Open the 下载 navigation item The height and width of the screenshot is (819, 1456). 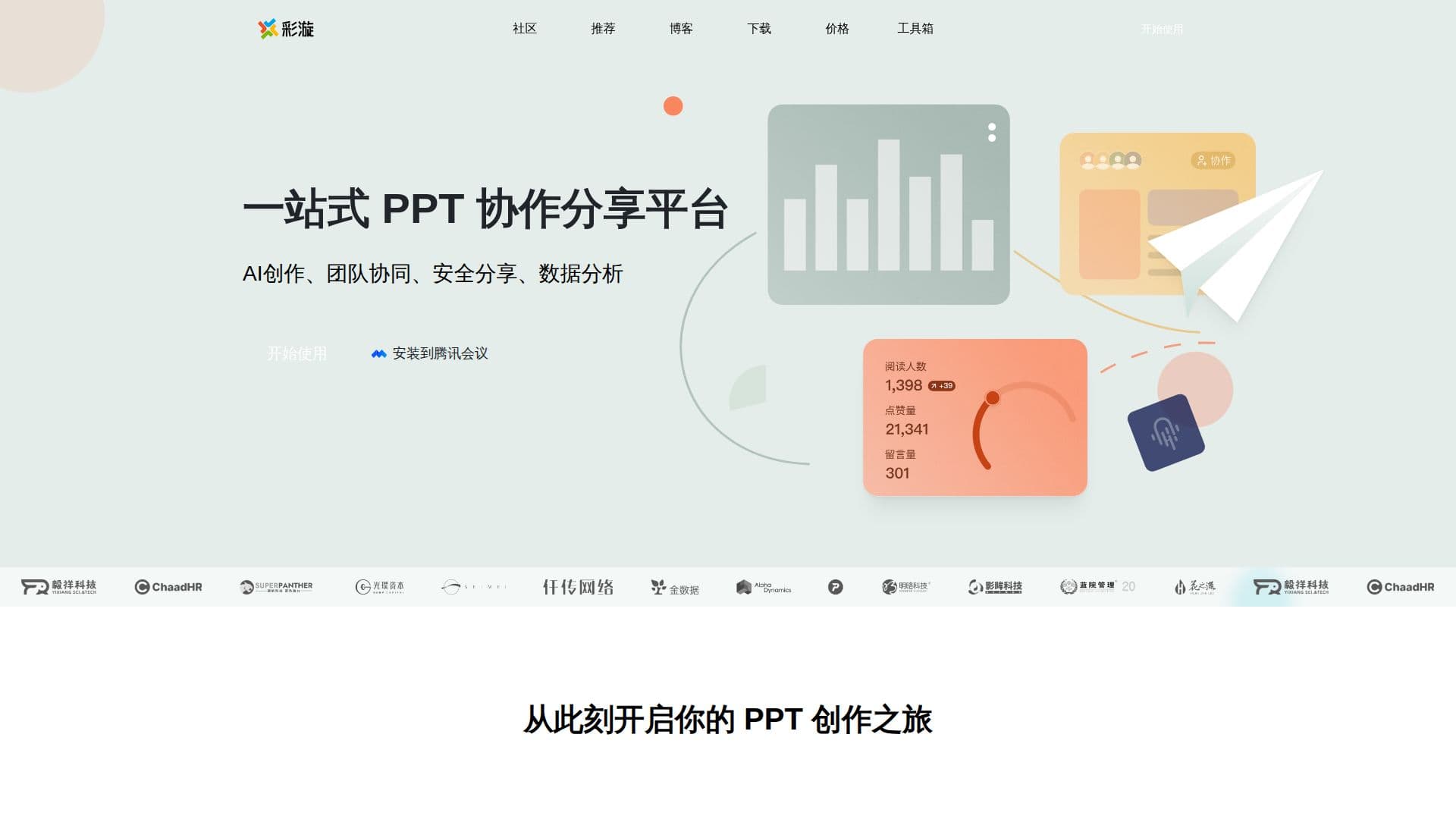[759, 29]
